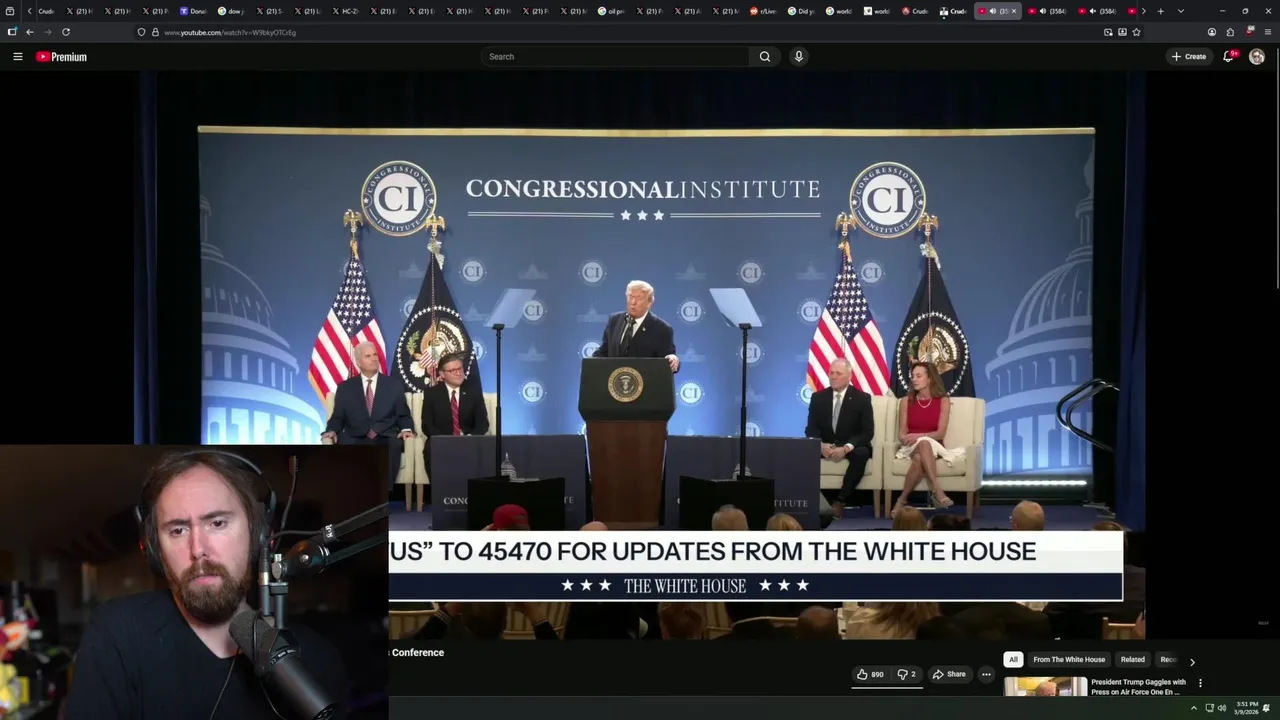Open YouTube notifications bell

(x=1229, y=57)
